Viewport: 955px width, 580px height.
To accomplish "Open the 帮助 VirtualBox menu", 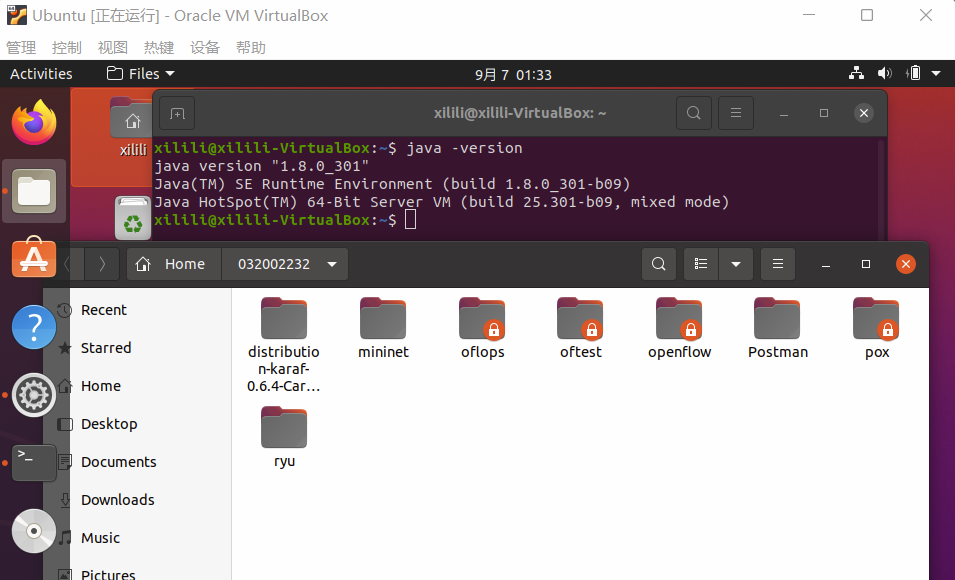I will (x=251, y=48).
